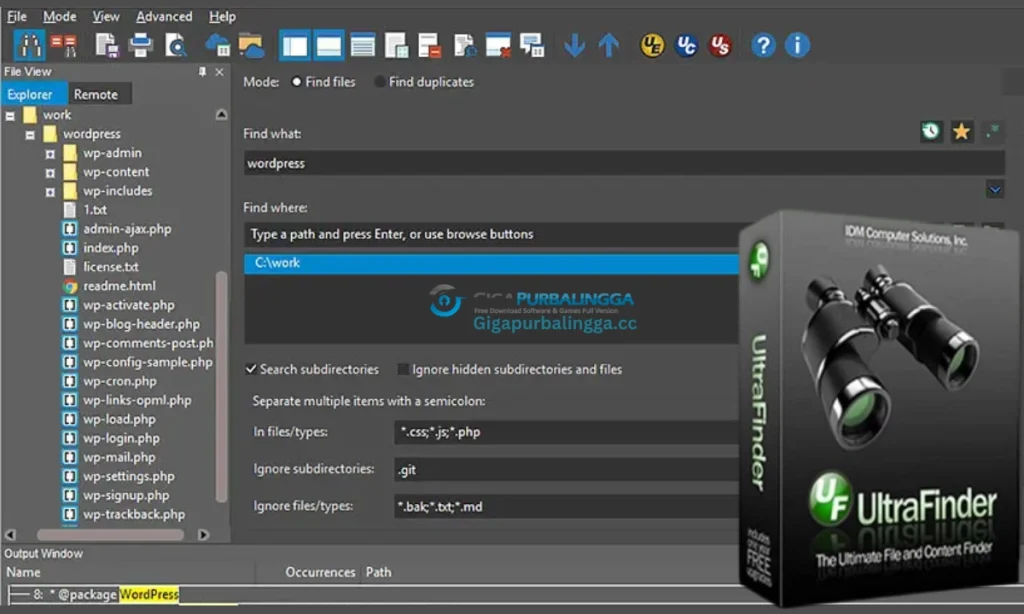
Task: Open search history clock icon
Action: (x=931, y=131)
